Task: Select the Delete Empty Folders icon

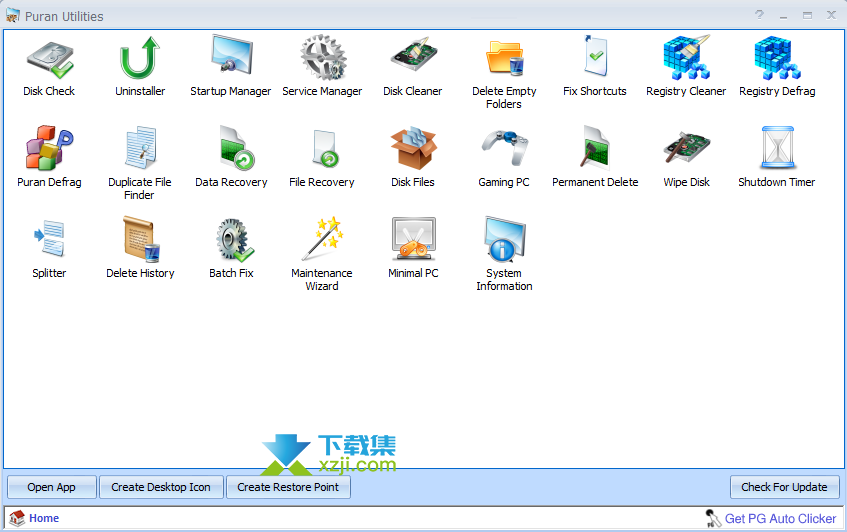Action: pyautogui.click(x=505, y=58)
